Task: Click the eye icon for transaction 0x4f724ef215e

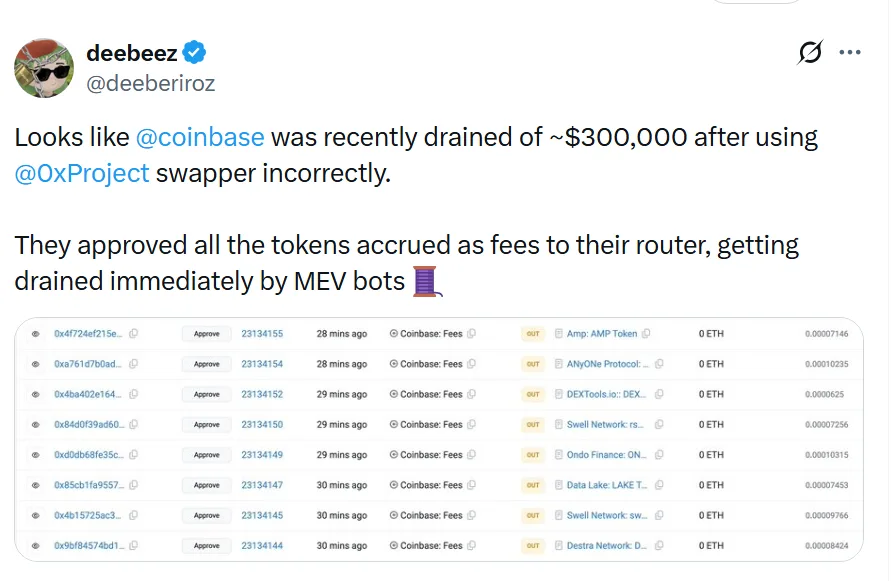Action: [36, 334]
